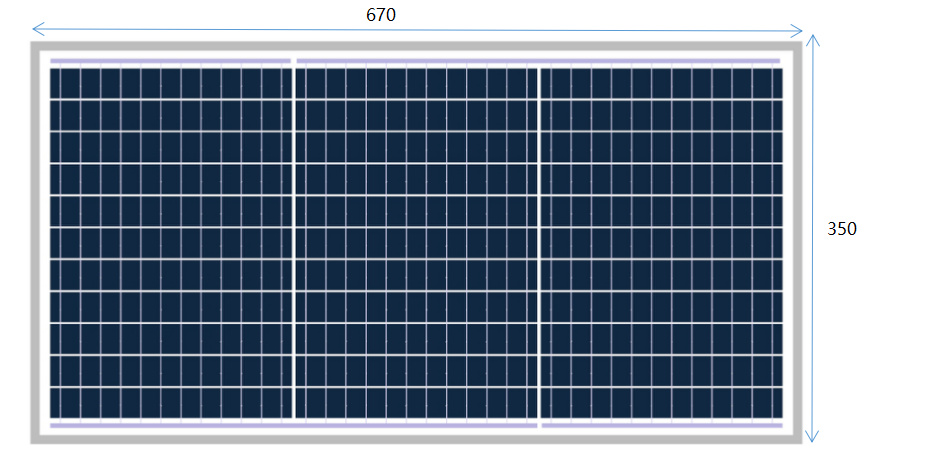Click the 670 width dimension label

click(382, 15)
